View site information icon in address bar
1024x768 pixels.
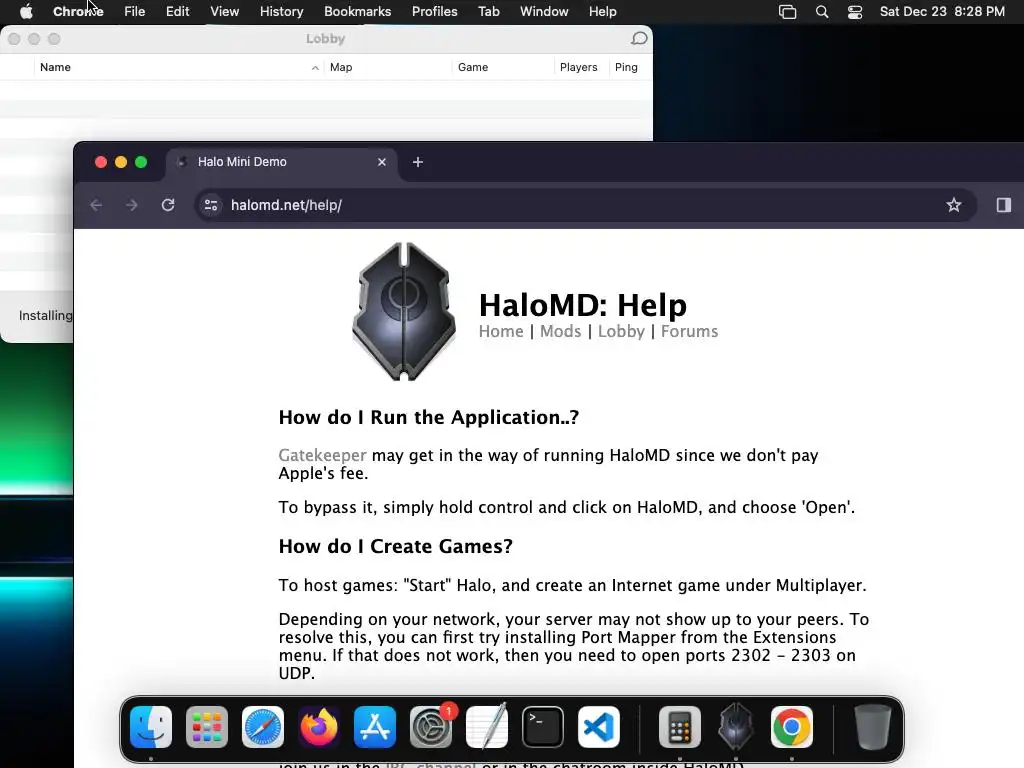tap(211, 205)
